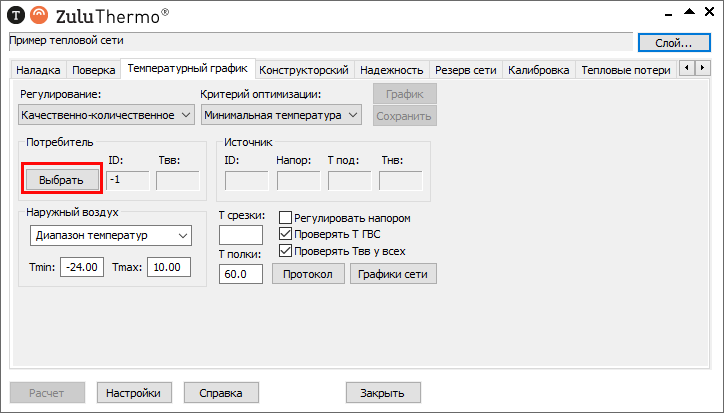The width and height of the screenshot is (724, 413).
Task: Open the Справка help button
Action: 221,393
